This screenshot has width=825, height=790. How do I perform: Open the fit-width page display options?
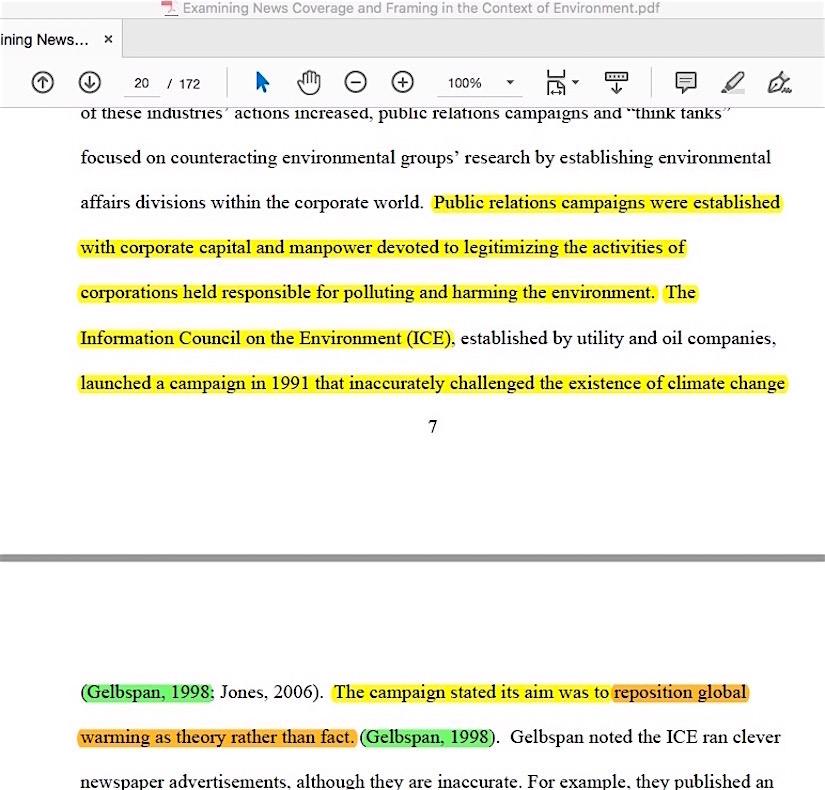[561, 83]
